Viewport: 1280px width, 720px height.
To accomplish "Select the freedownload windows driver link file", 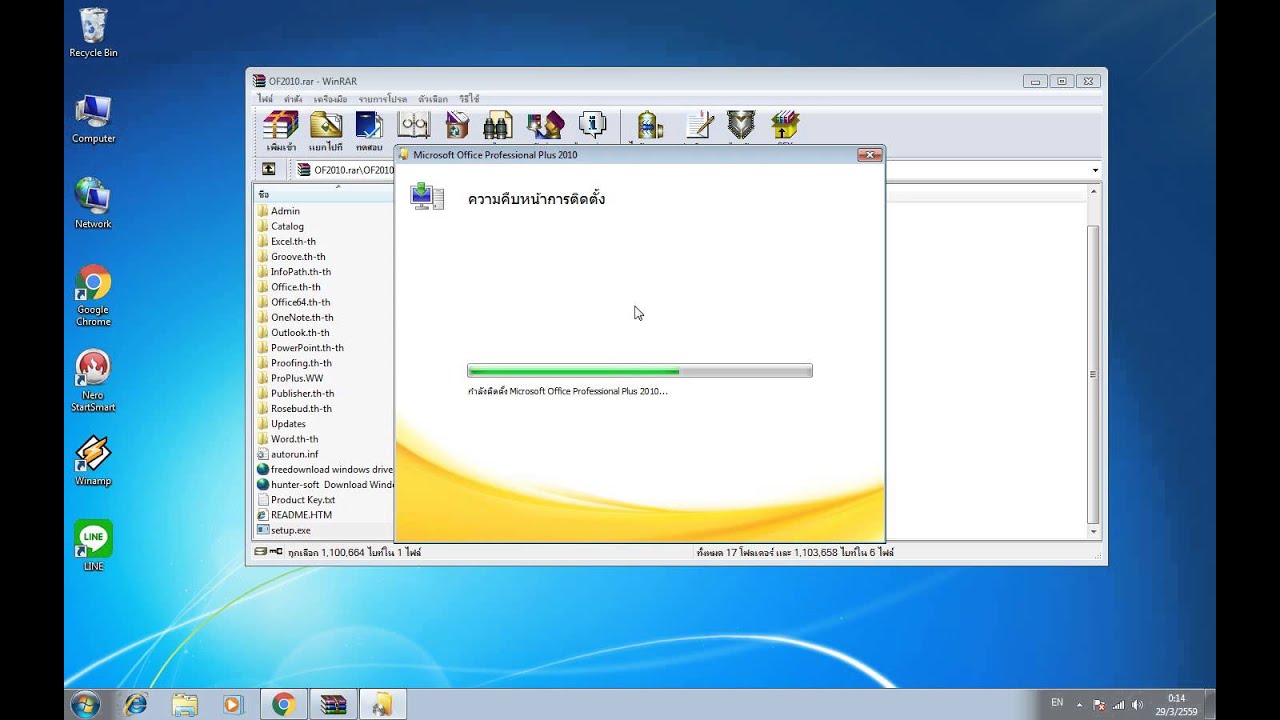I will tap(324, 469).
